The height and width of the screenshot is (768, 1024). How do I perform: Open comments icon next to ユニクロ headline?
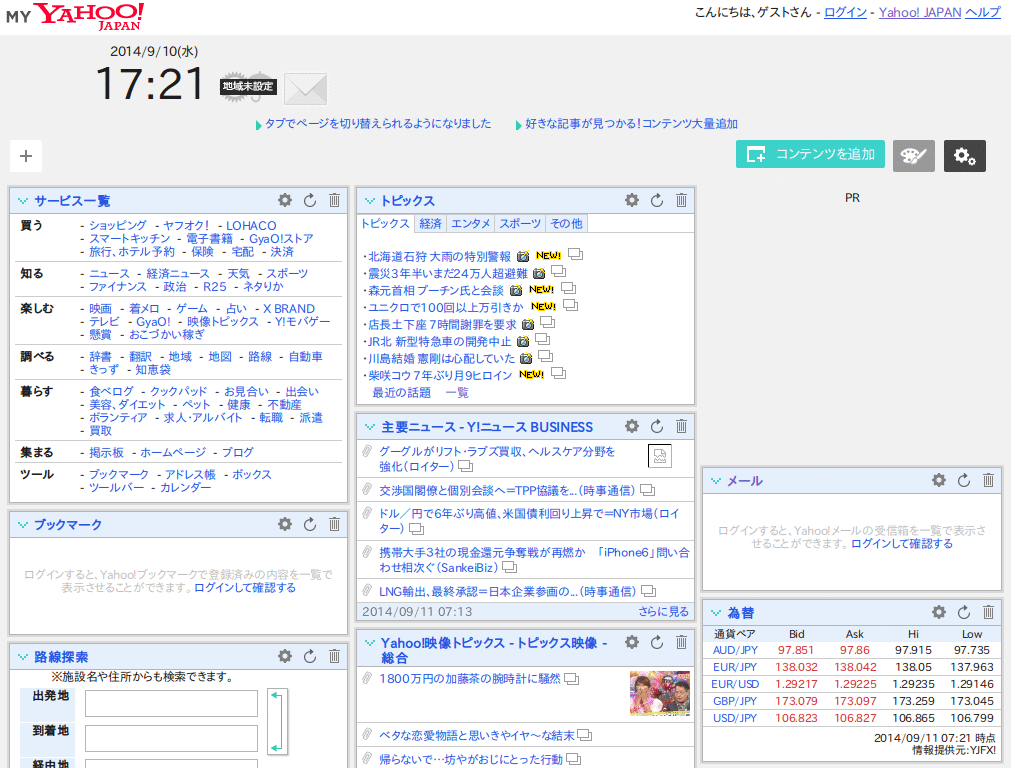click(x=570, y=305)
